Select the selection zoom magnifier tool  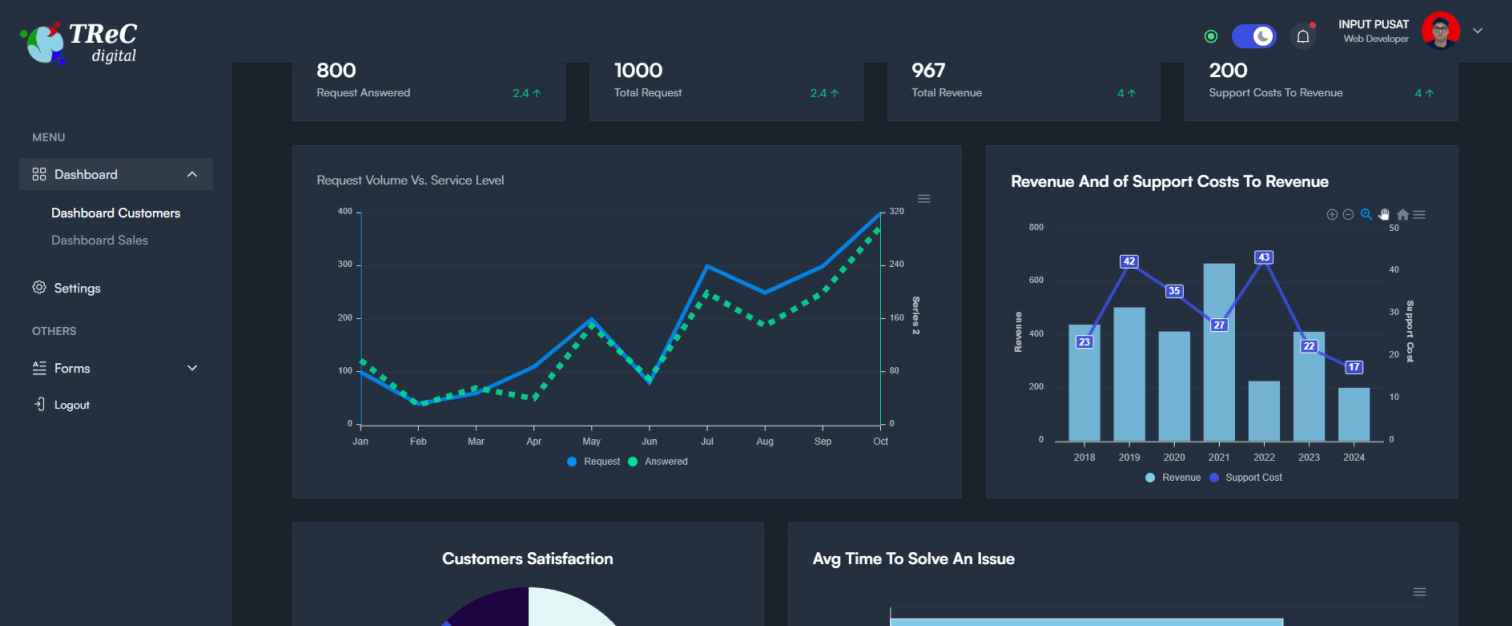pos(1365,214)
